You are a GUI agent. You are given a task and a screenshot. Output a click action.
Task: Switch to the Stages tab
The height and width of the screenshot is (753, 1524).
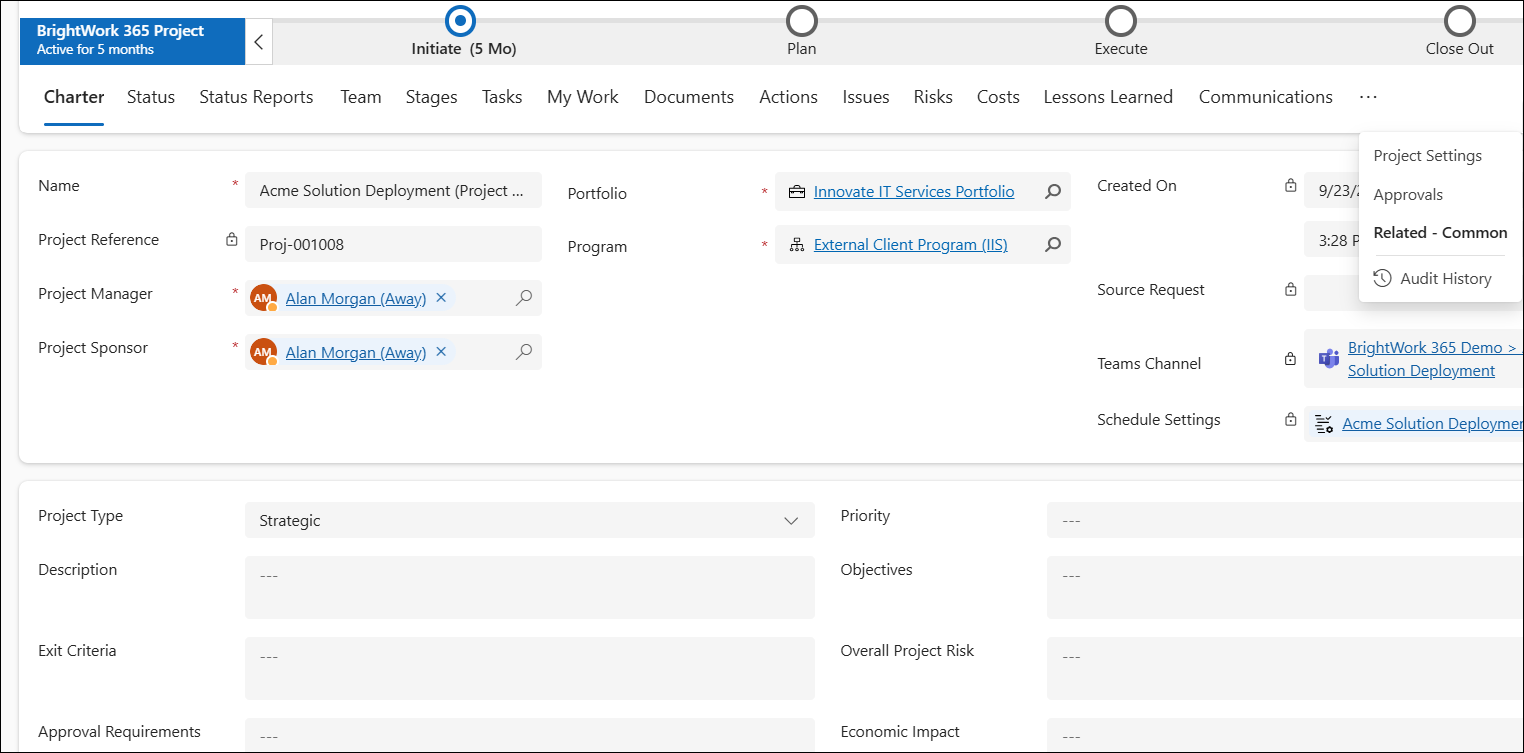[x=432, y=97]
